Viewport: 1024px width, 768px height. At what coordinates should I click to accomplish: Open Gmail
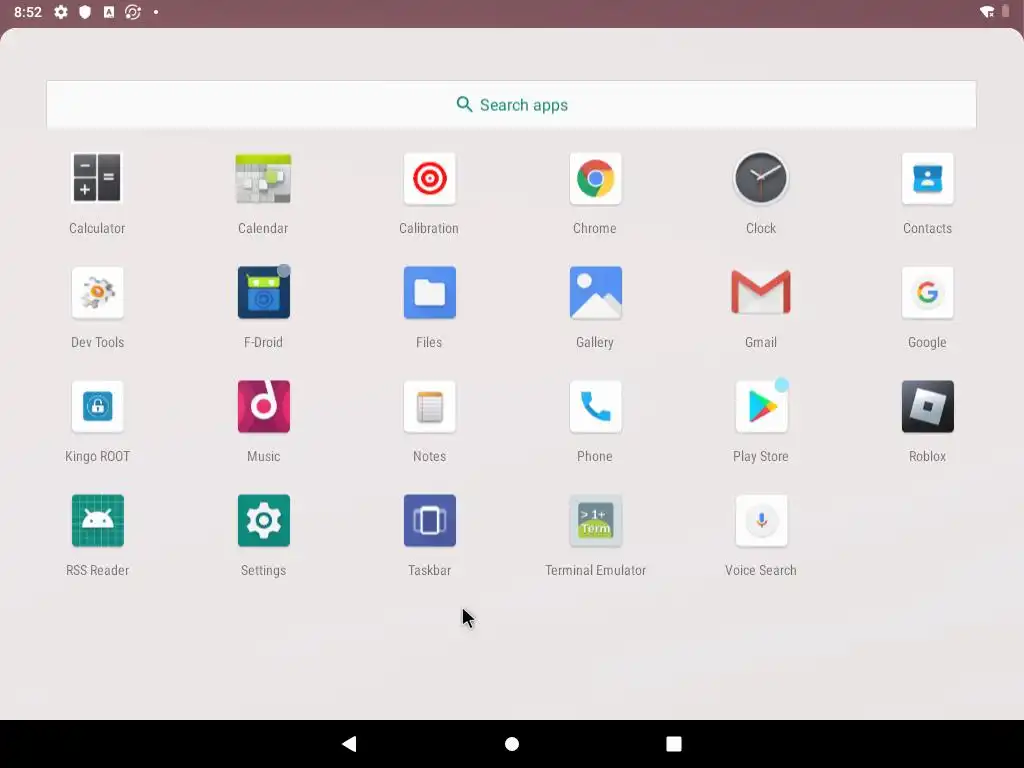point(761,293)
